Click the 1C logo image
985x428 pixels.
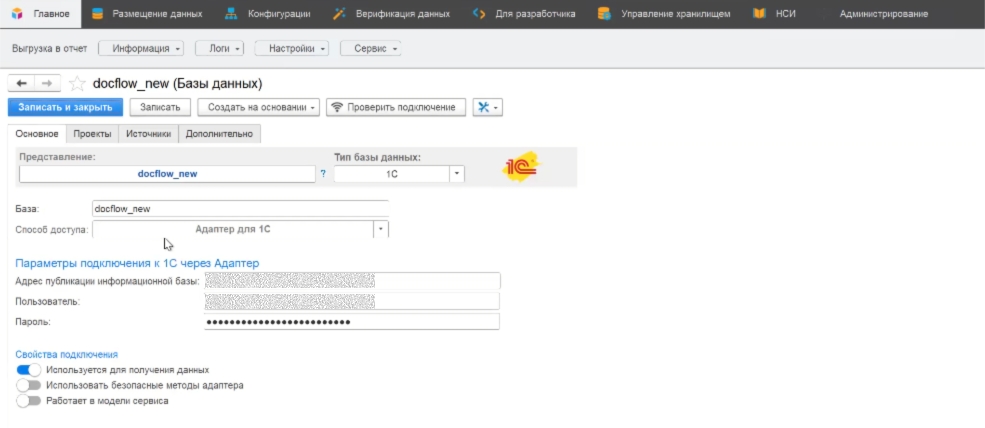(521, 167)
